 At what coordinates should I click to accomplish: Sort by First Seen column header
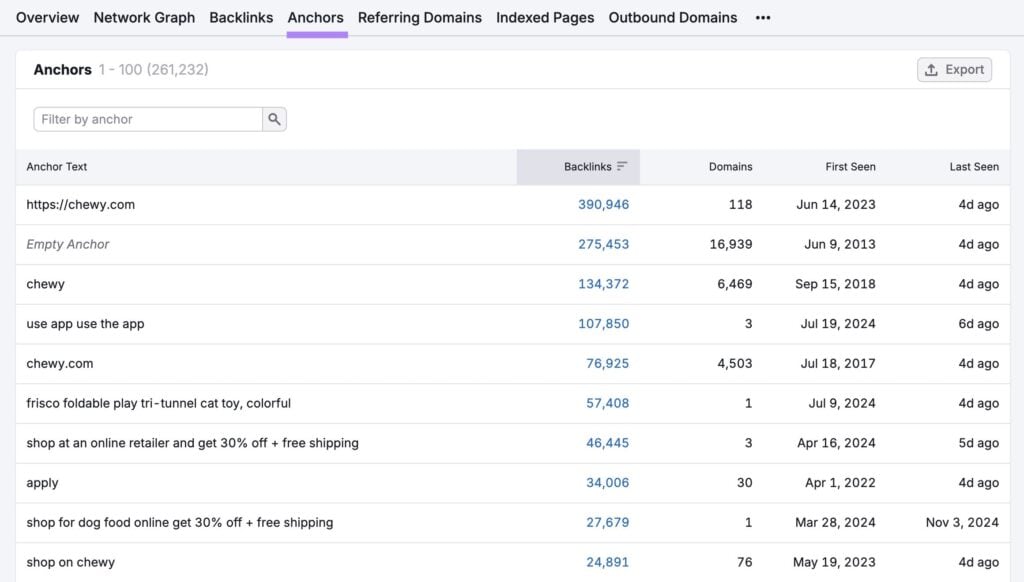[850, 167]
